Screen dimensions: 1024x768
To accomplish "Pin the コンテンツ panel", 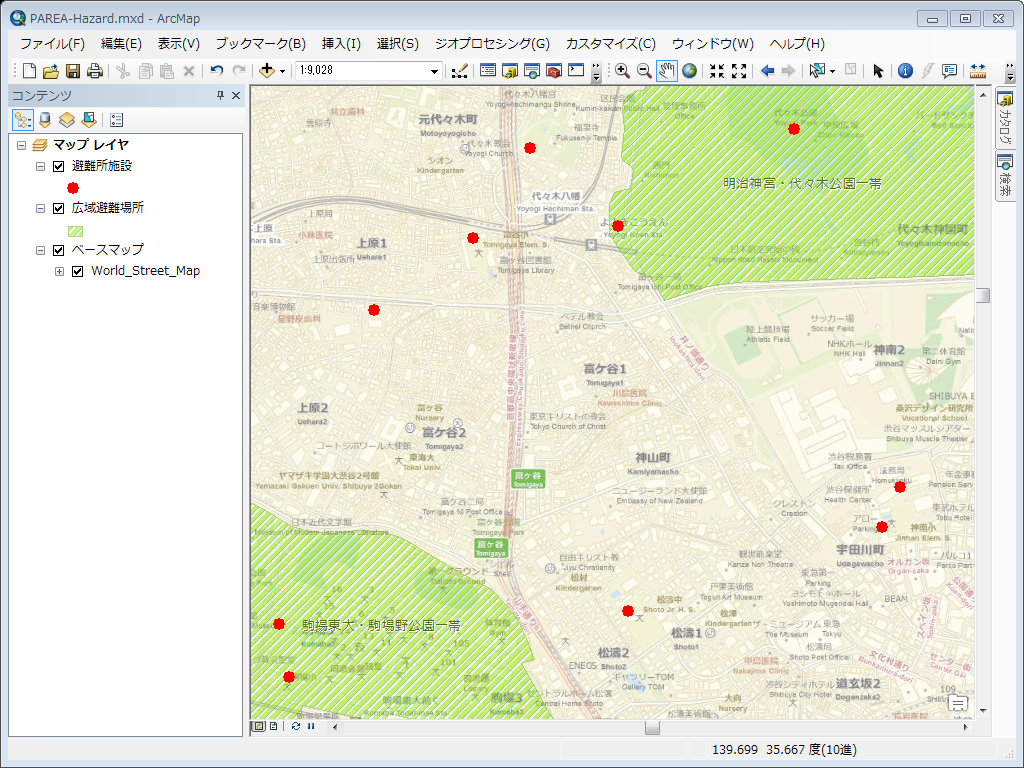I will coord(220,95).
